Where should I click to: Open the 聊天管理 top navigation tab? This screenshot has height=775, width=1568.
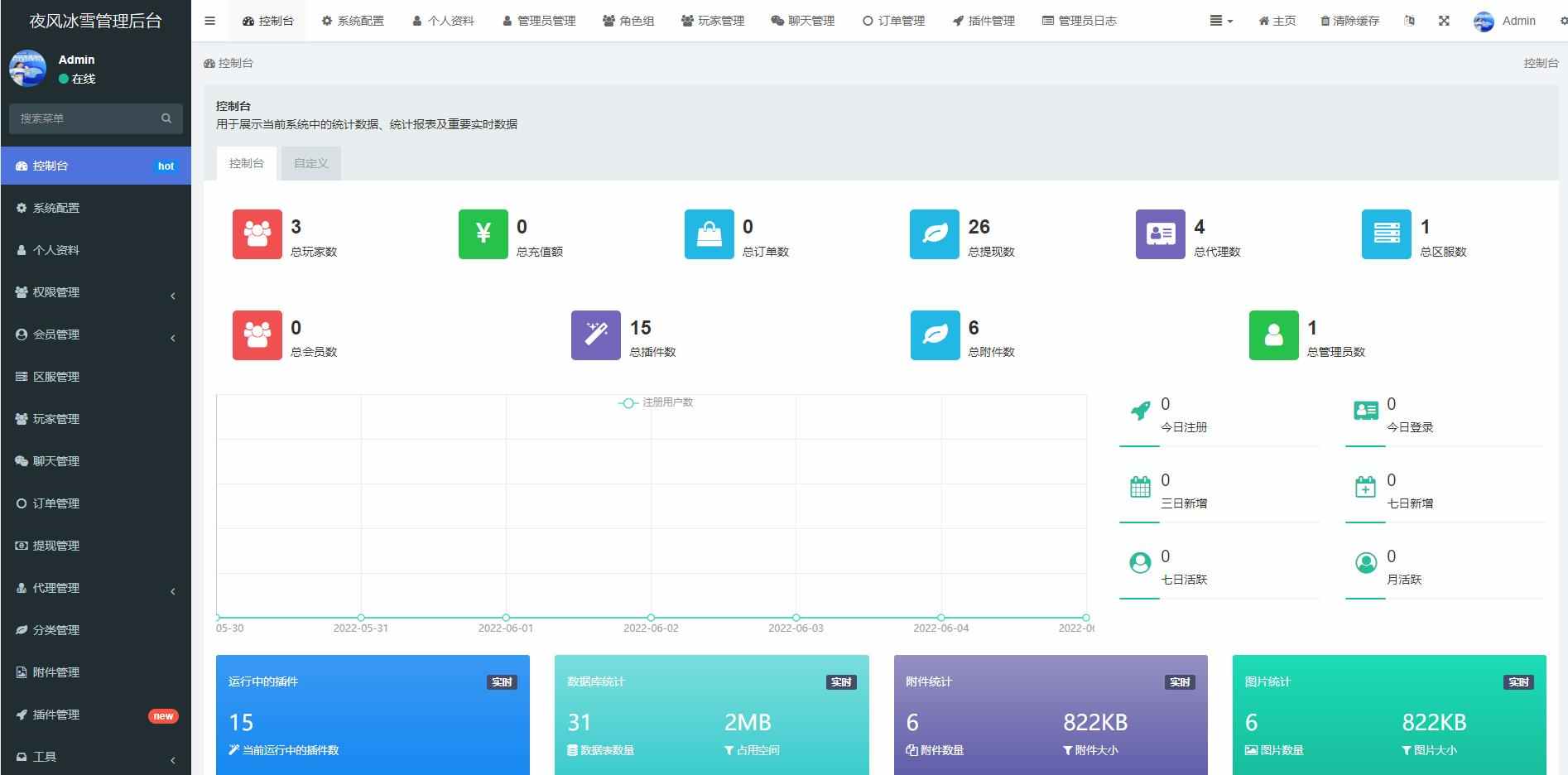point(803,21)
